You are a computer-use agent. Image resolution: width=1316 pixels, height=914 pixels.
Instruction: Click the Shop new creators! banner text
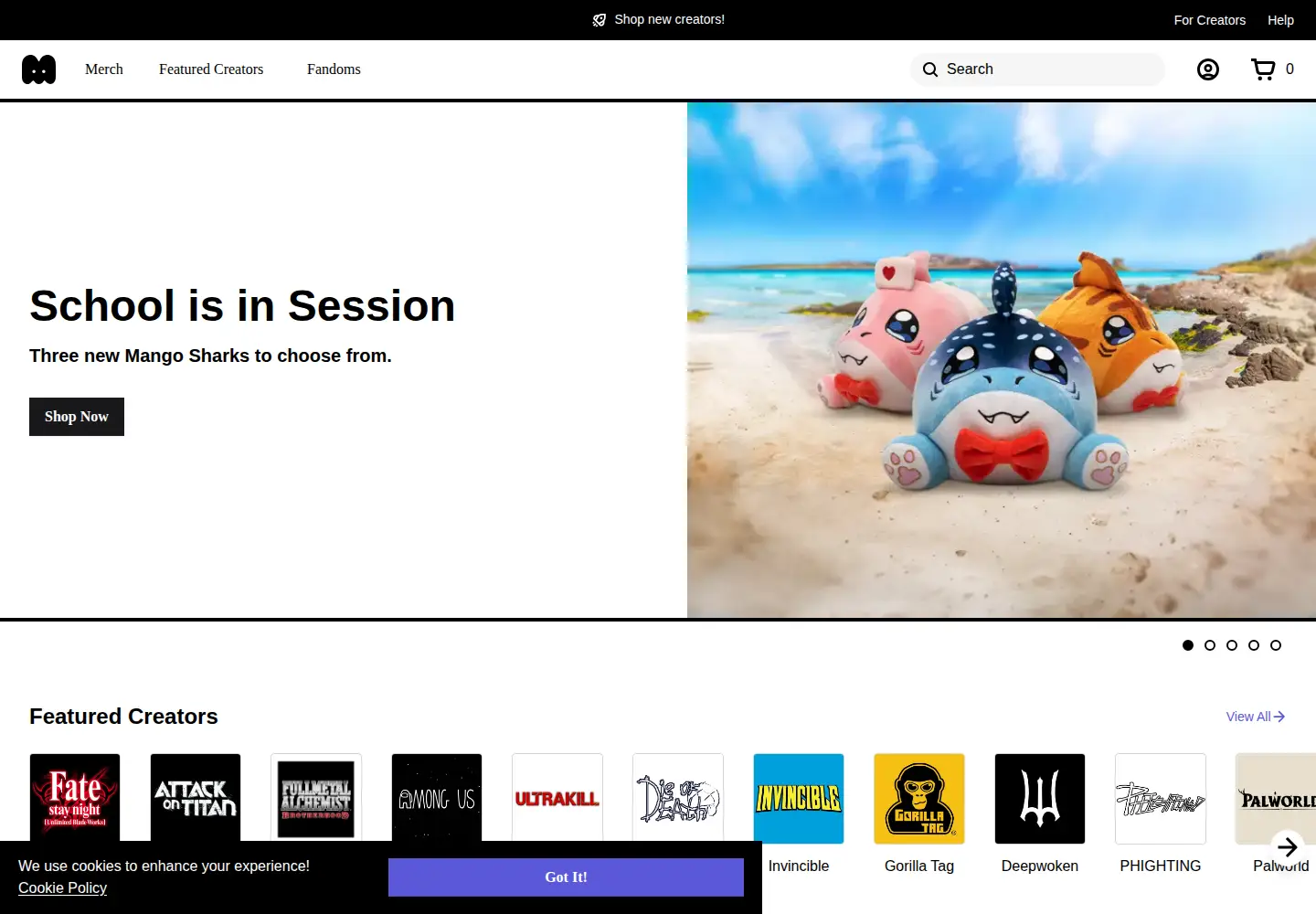click(670, 19)
